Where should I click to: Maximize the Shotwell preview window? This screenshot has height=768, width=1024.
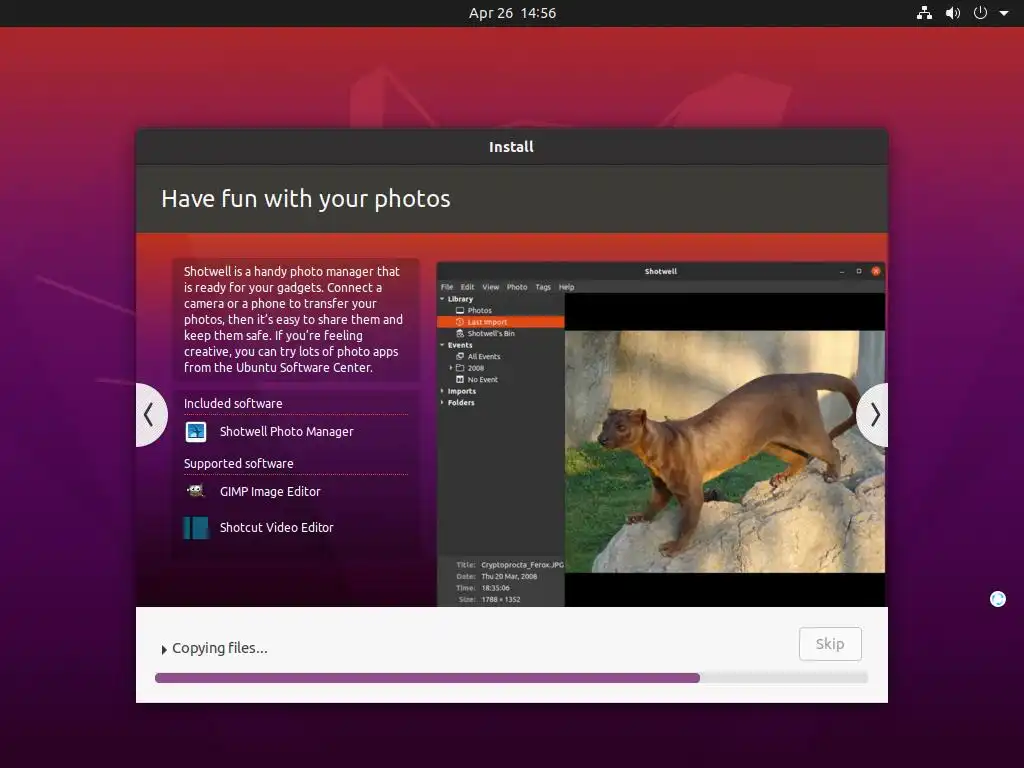[859, 271]
